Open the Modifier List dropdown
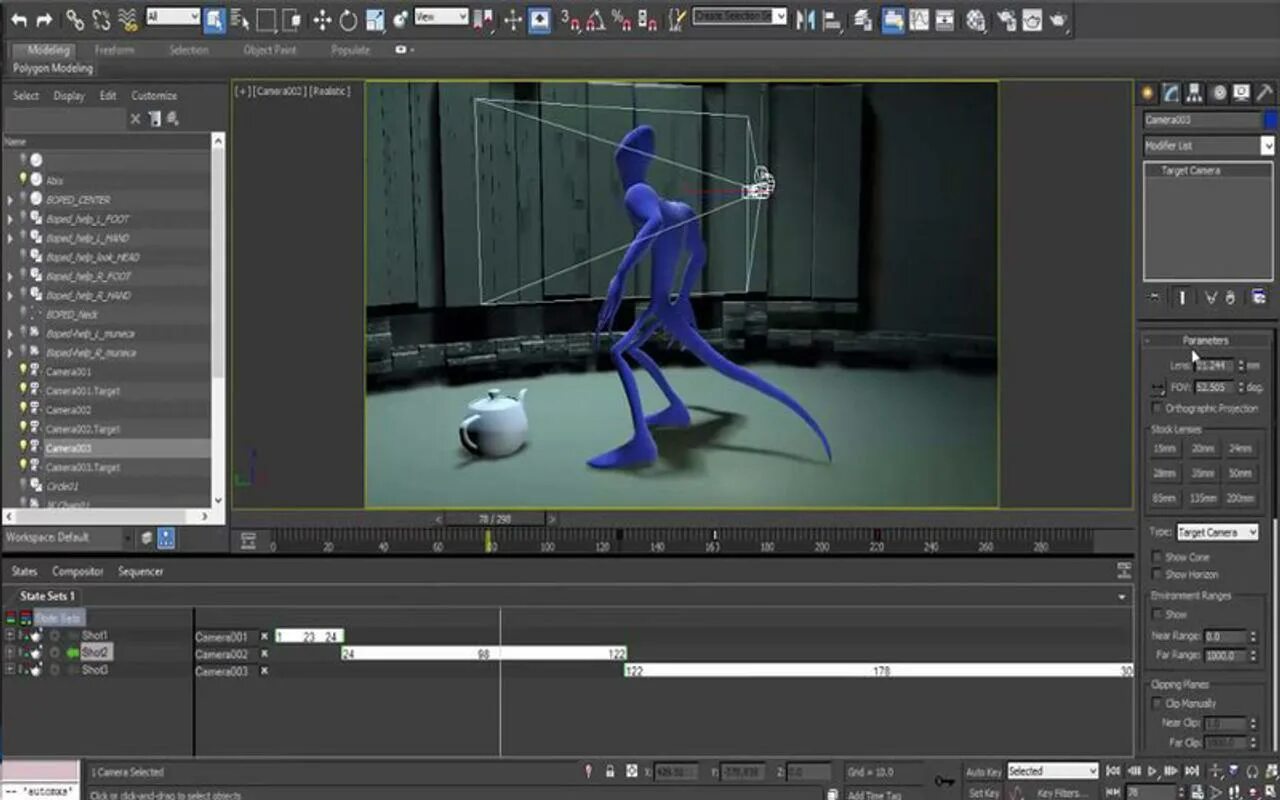Image resolution: width=1280 pixels, height=800 pixels. pyautogui.click(x=1209, y=146)
